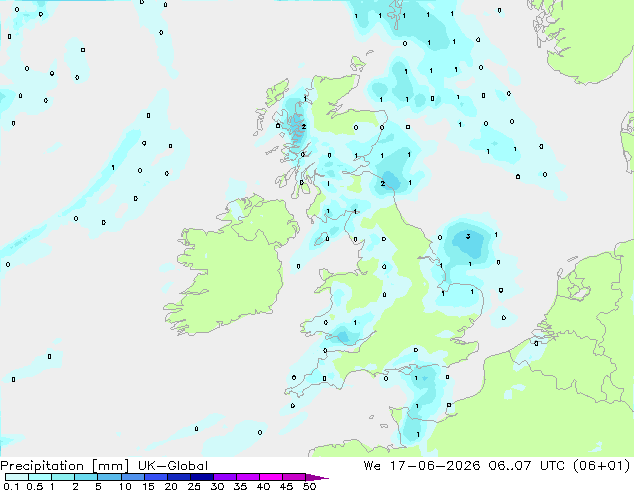Click the '50' legend scale label
This screenshot has width=634, height=490.
point(309,486)
